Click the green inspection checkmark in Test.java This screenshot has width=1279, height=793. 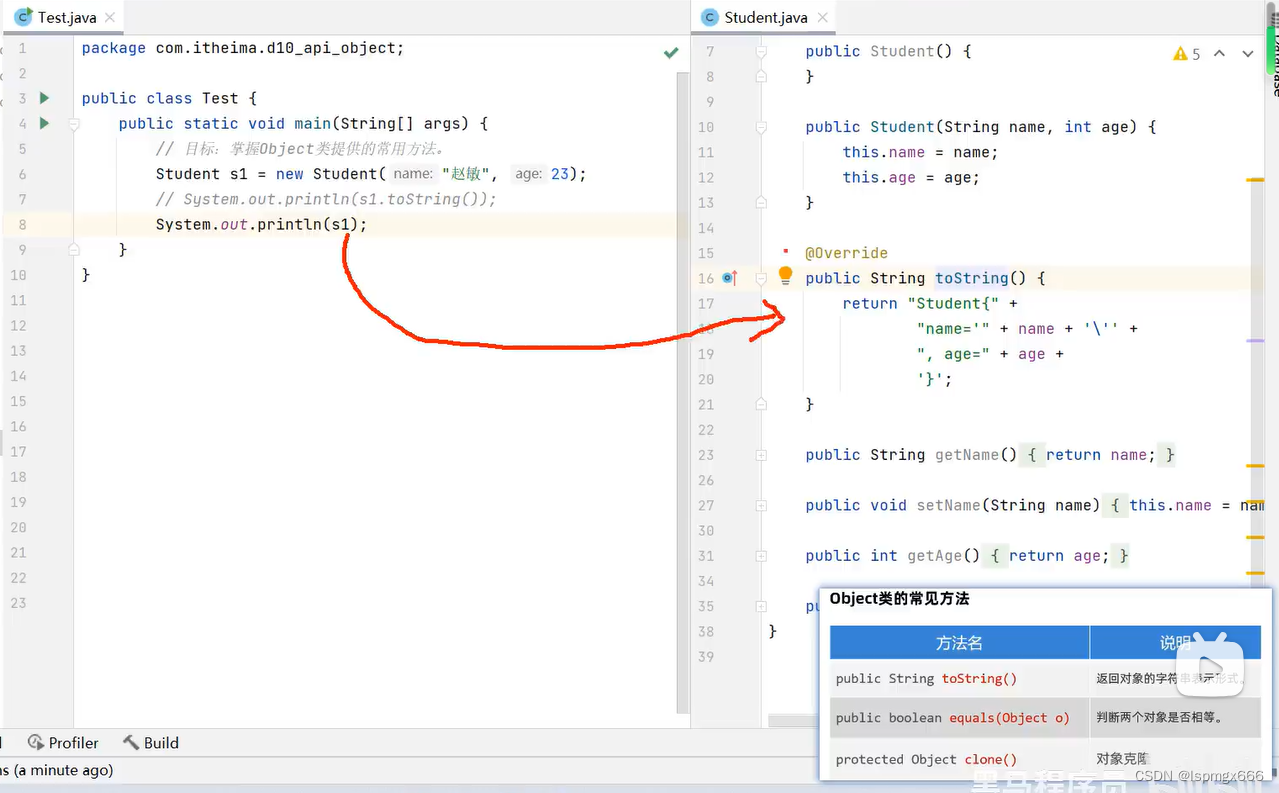coord(671,51)
